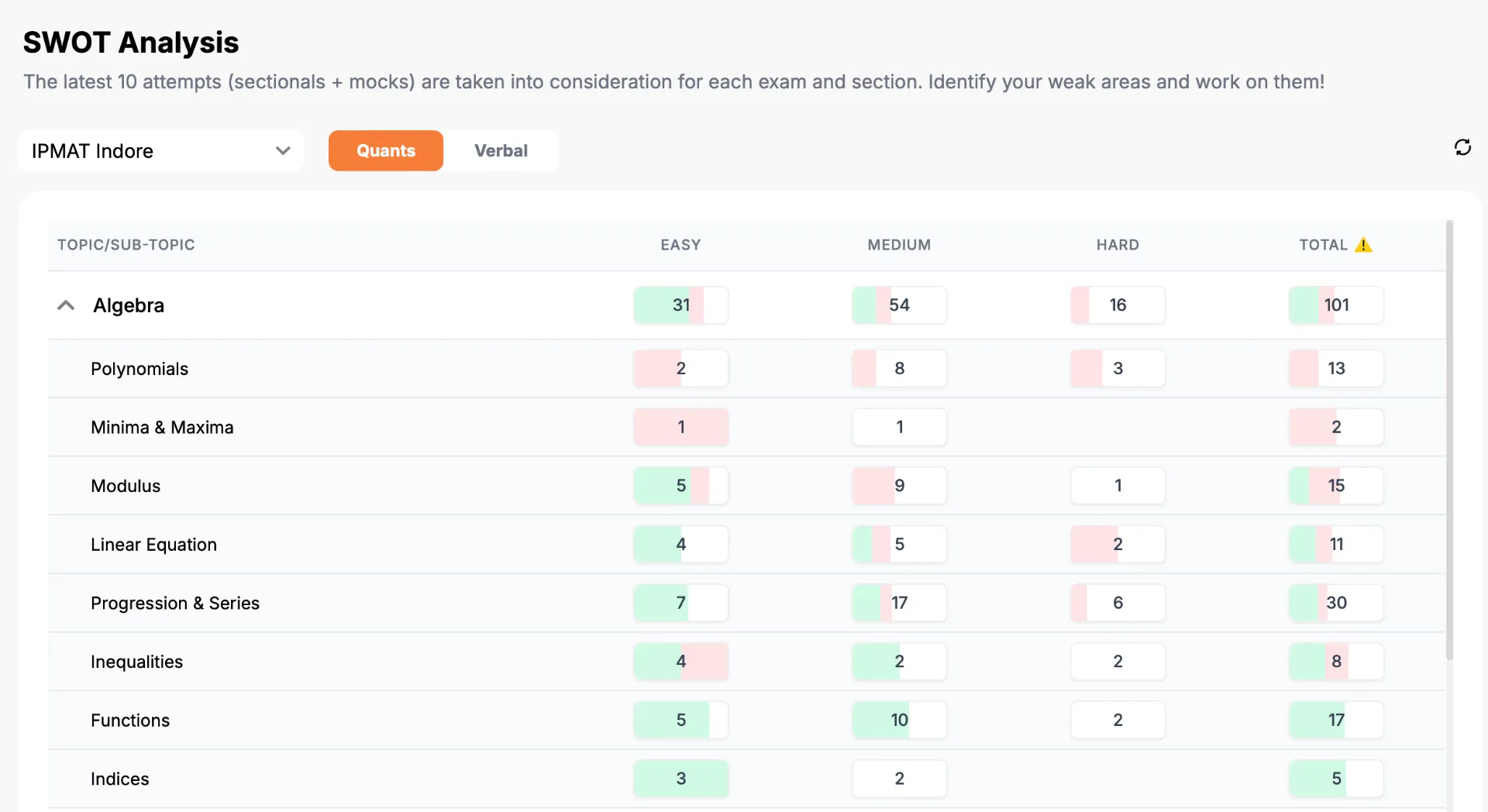Click the TOTAL column header
Viewport: 1488px width, 812px height.
pos(1323,245)
